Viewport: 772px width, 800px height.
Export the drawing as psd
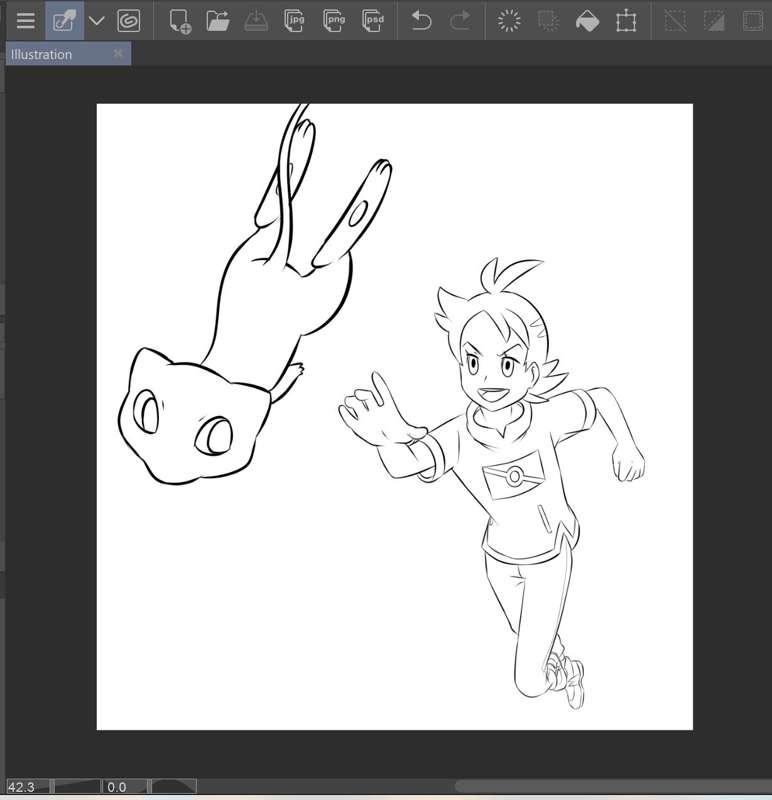[372, 21]
